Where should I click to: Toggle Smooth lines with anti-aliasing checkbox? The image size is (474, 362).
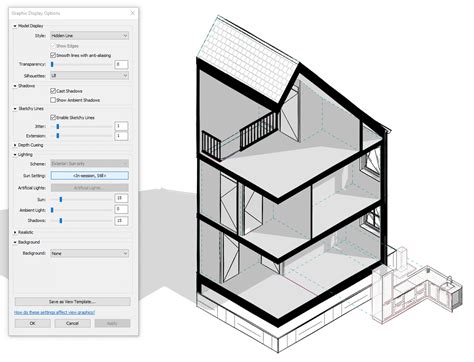53,55
